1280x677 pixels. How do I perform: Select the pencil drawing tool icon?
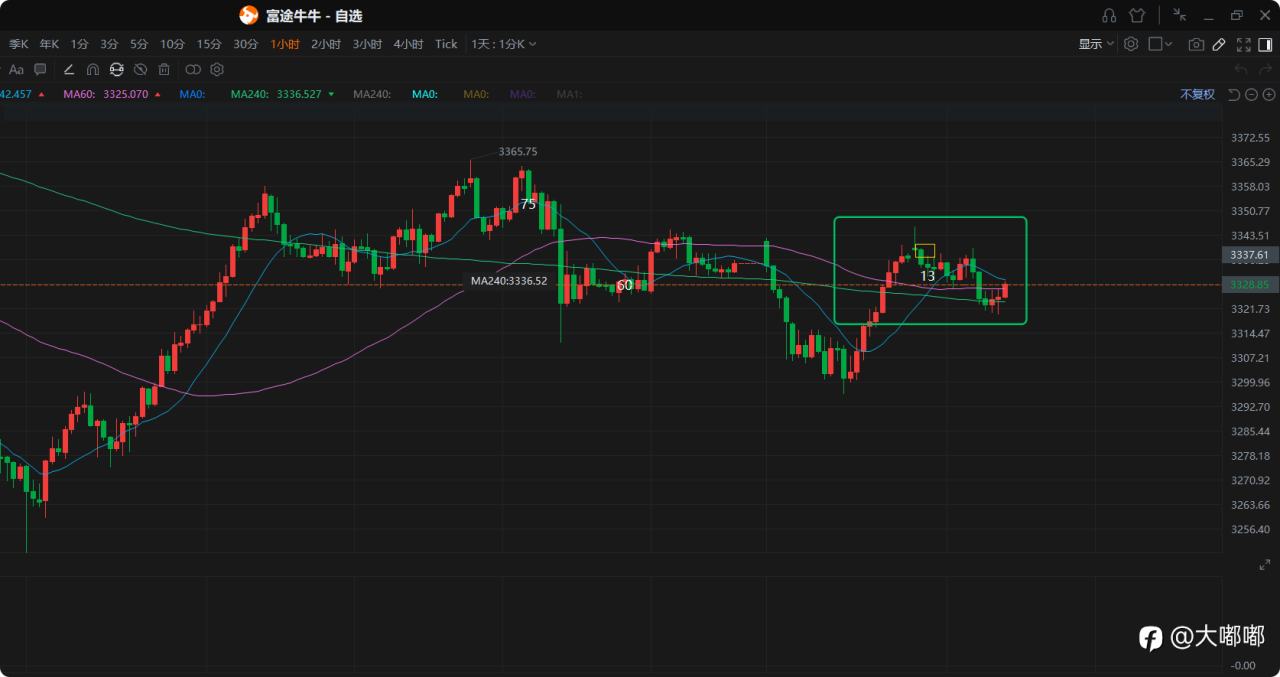pos(1219,44)
